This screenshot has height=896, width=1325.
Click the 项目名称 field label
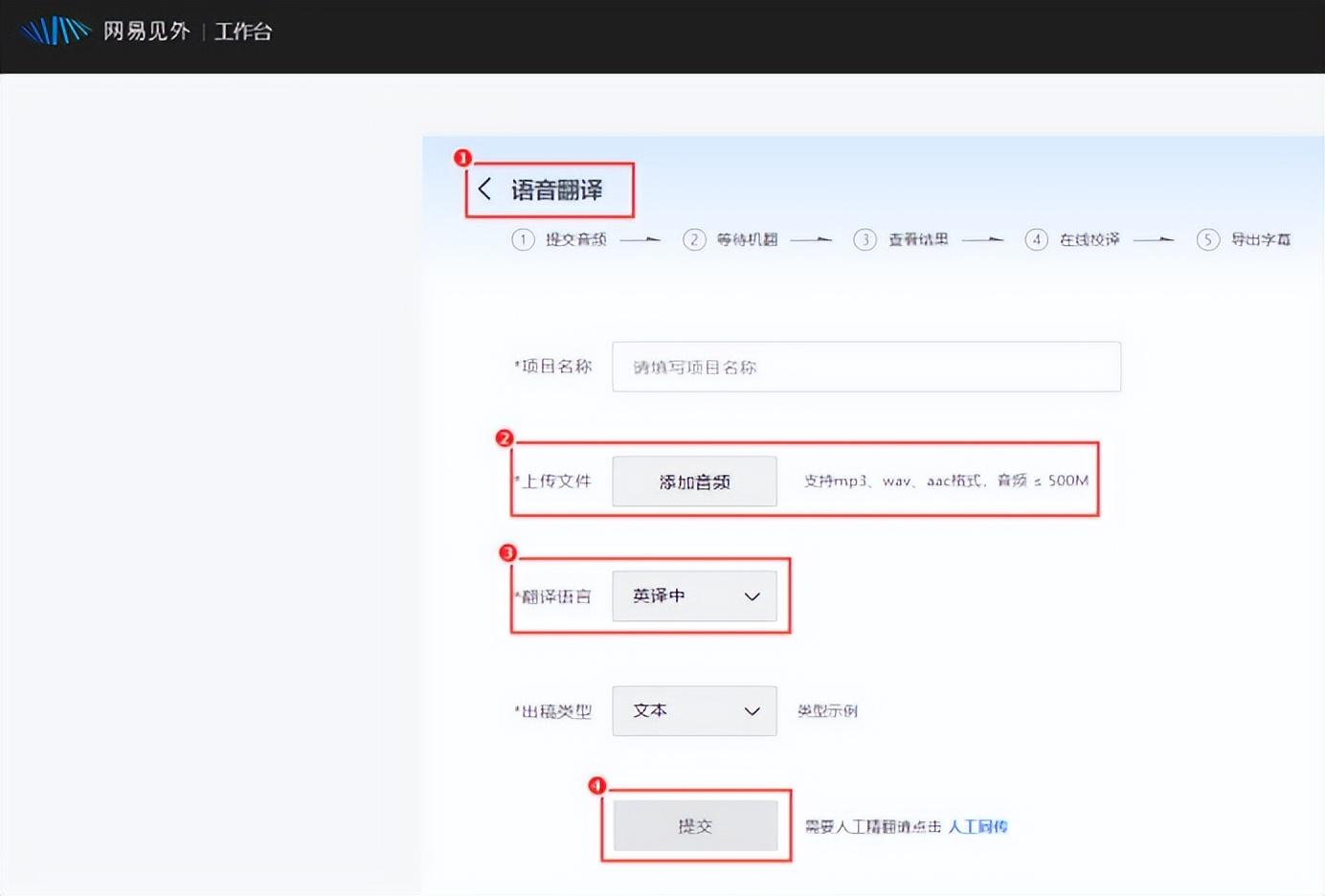[553, 367]
